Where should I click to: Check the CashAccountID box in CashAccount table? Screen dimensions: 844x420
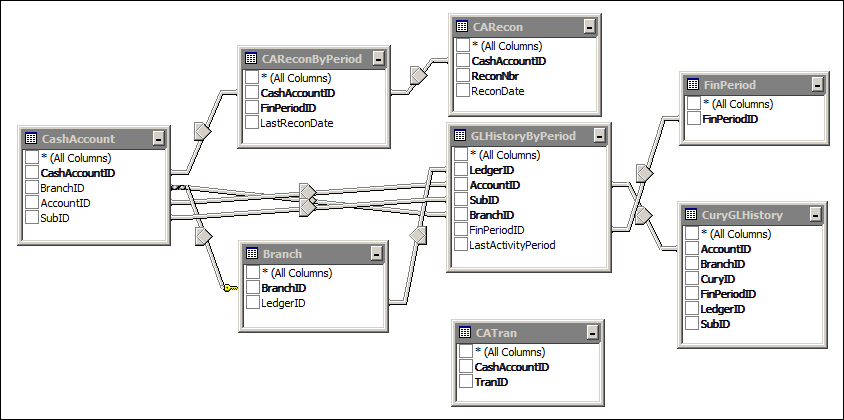[x=32, y=173]
